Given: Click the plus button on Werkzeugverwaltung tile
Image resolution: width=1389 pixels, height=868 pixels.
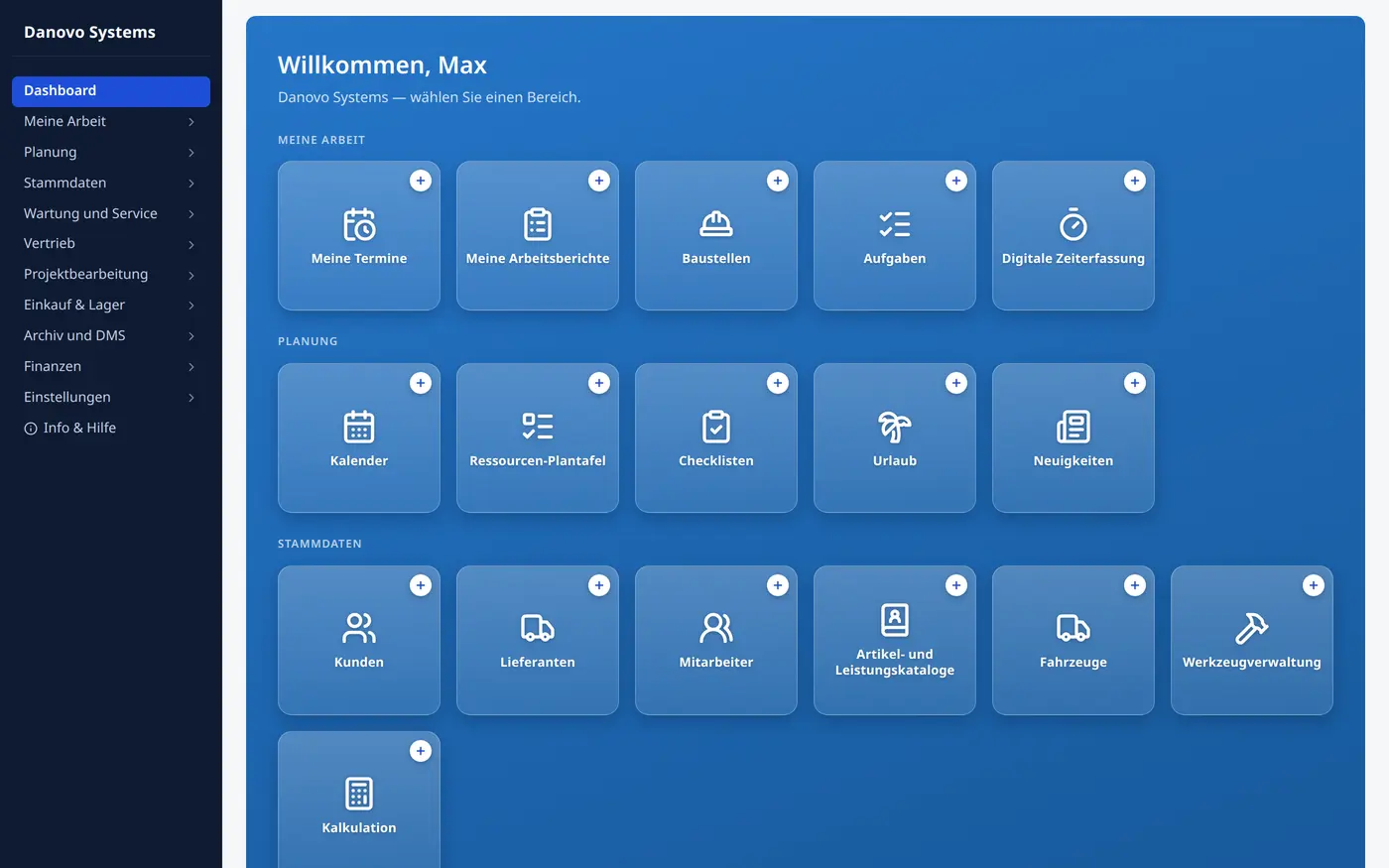Looking at the screenshot, I should (1314, 585).
